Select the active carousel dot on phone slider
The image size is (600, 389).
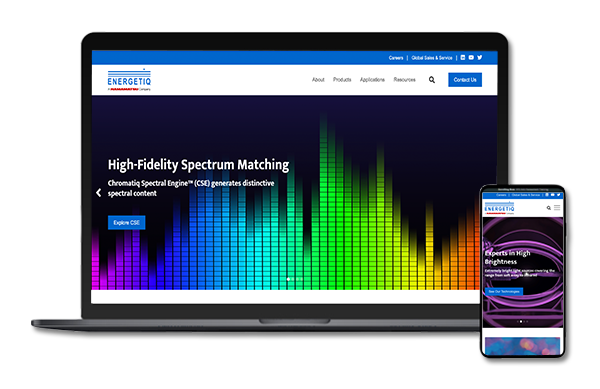521,321
